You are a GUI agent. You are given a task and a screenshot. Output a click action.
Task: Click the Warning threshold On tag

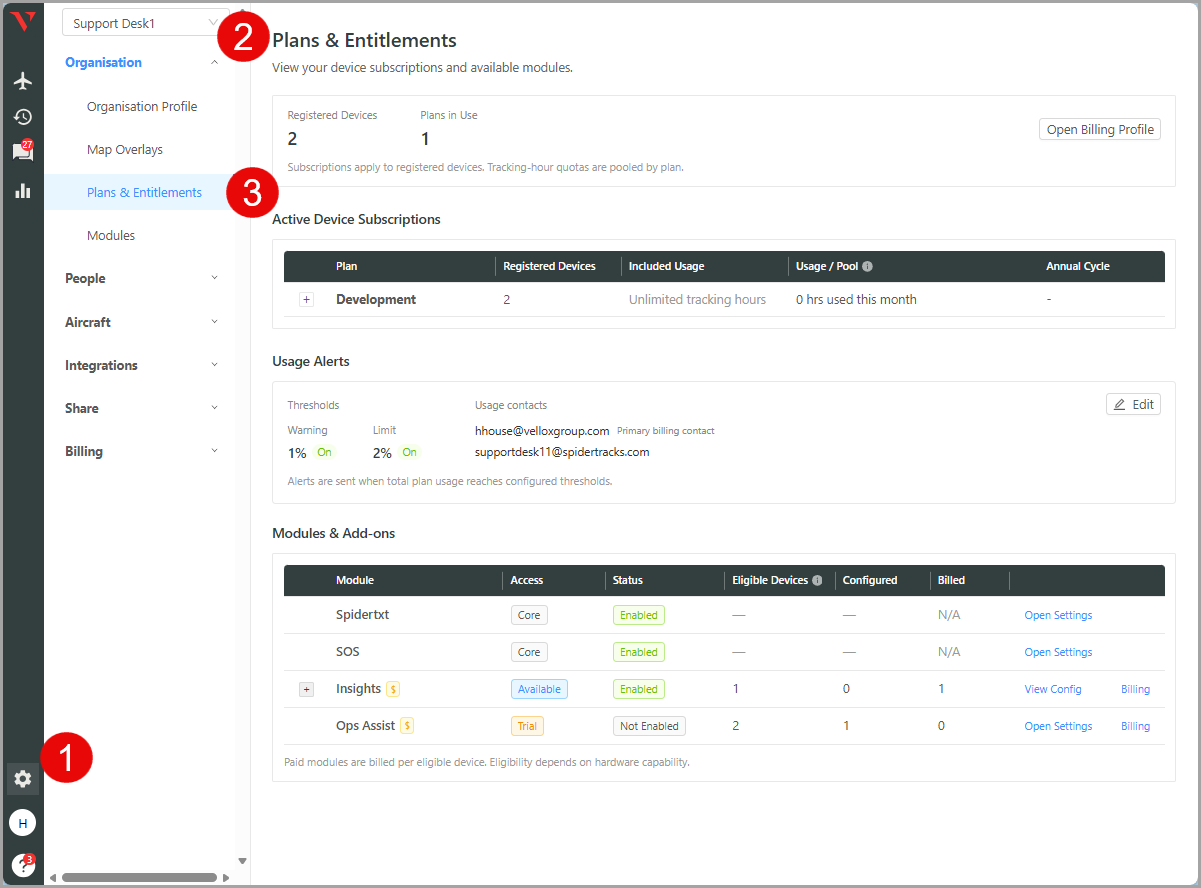pos(324,452)
